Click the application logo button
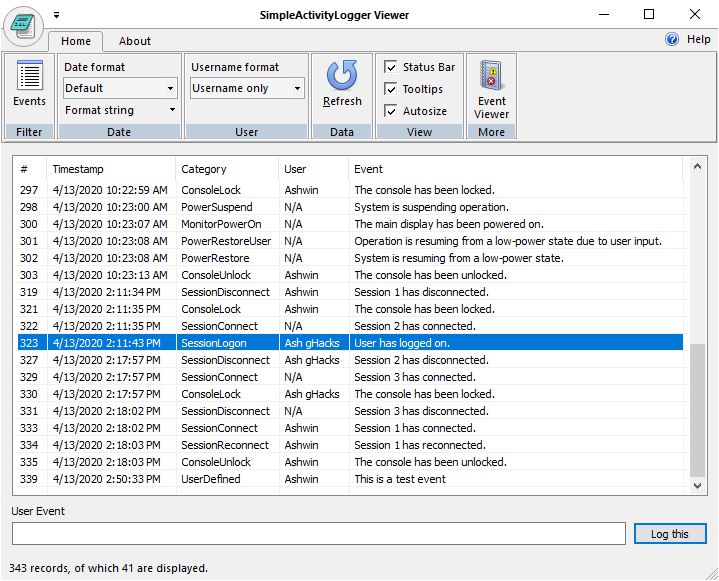The width and height of the screenshot is (719, 581). coord(23,24)
